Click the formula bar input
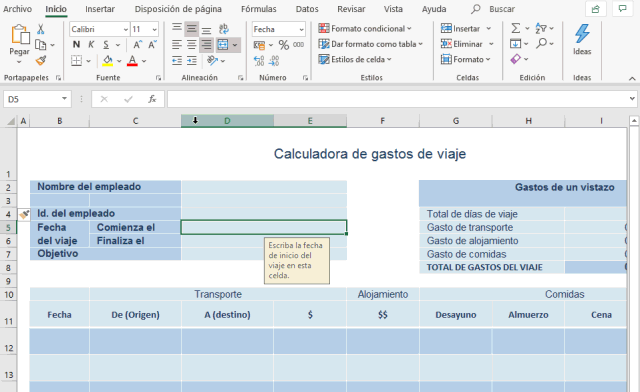The width and height of the screenshot is (640, 392). coord(398,99)
